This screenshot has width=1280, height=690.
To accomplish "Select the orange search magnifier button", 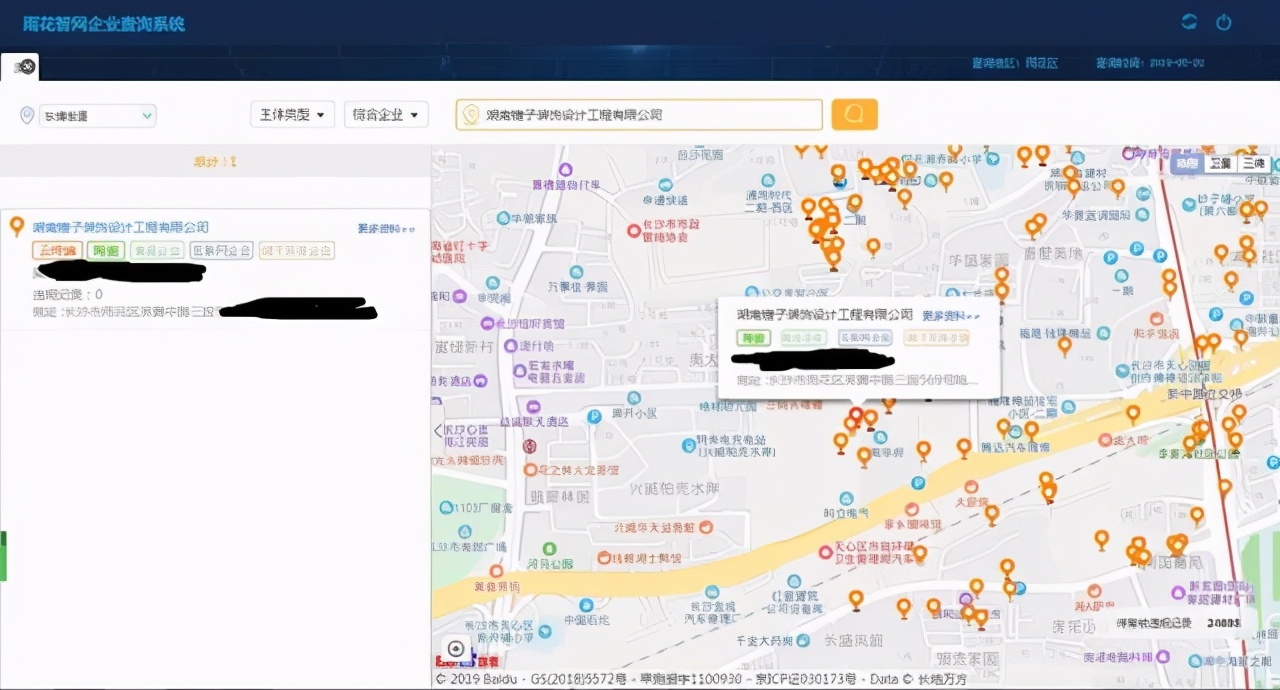I will click(x=853, y=114).
